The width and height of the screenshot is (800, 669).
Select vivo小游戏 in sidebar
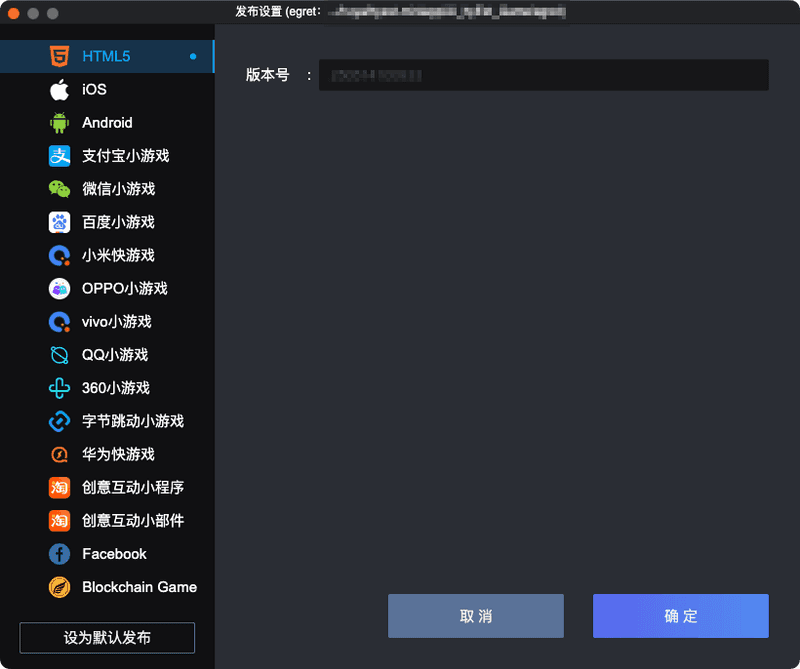pos(116,322)
